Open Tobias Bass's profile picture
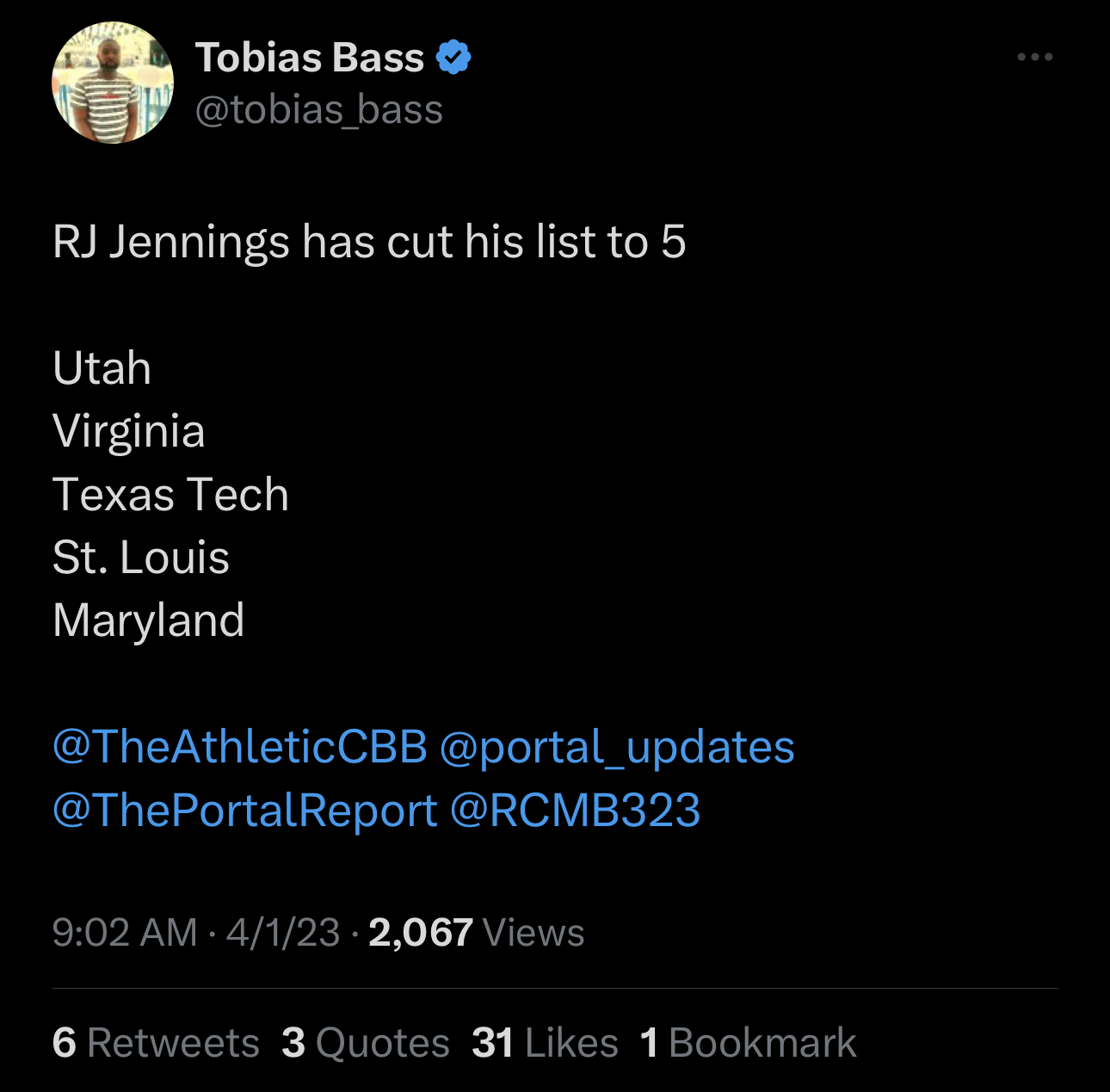1110x1092 pixels. [x=113, y=83]
